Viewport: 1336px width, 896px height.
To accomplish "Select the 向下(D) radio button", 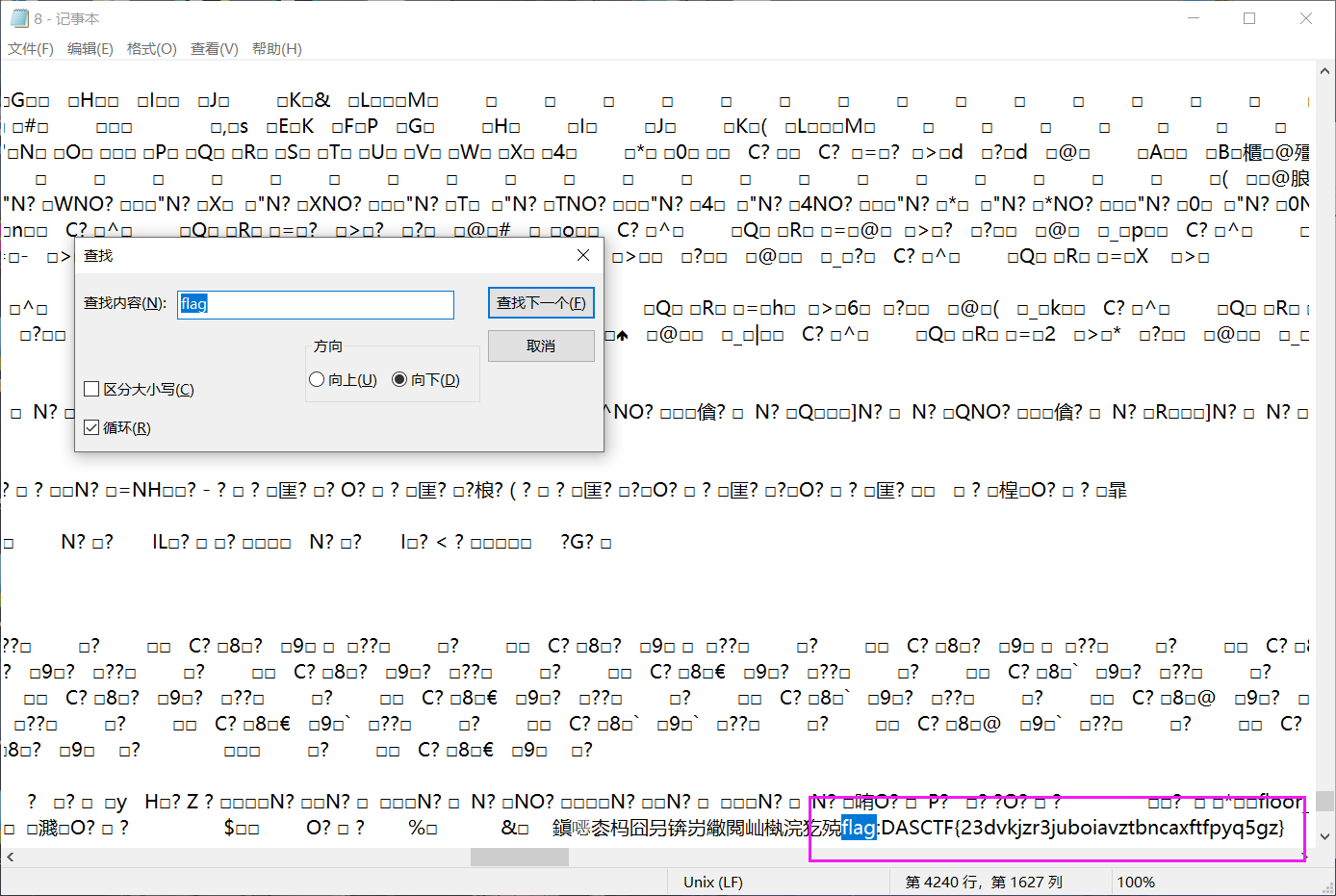I will (399, 379).
